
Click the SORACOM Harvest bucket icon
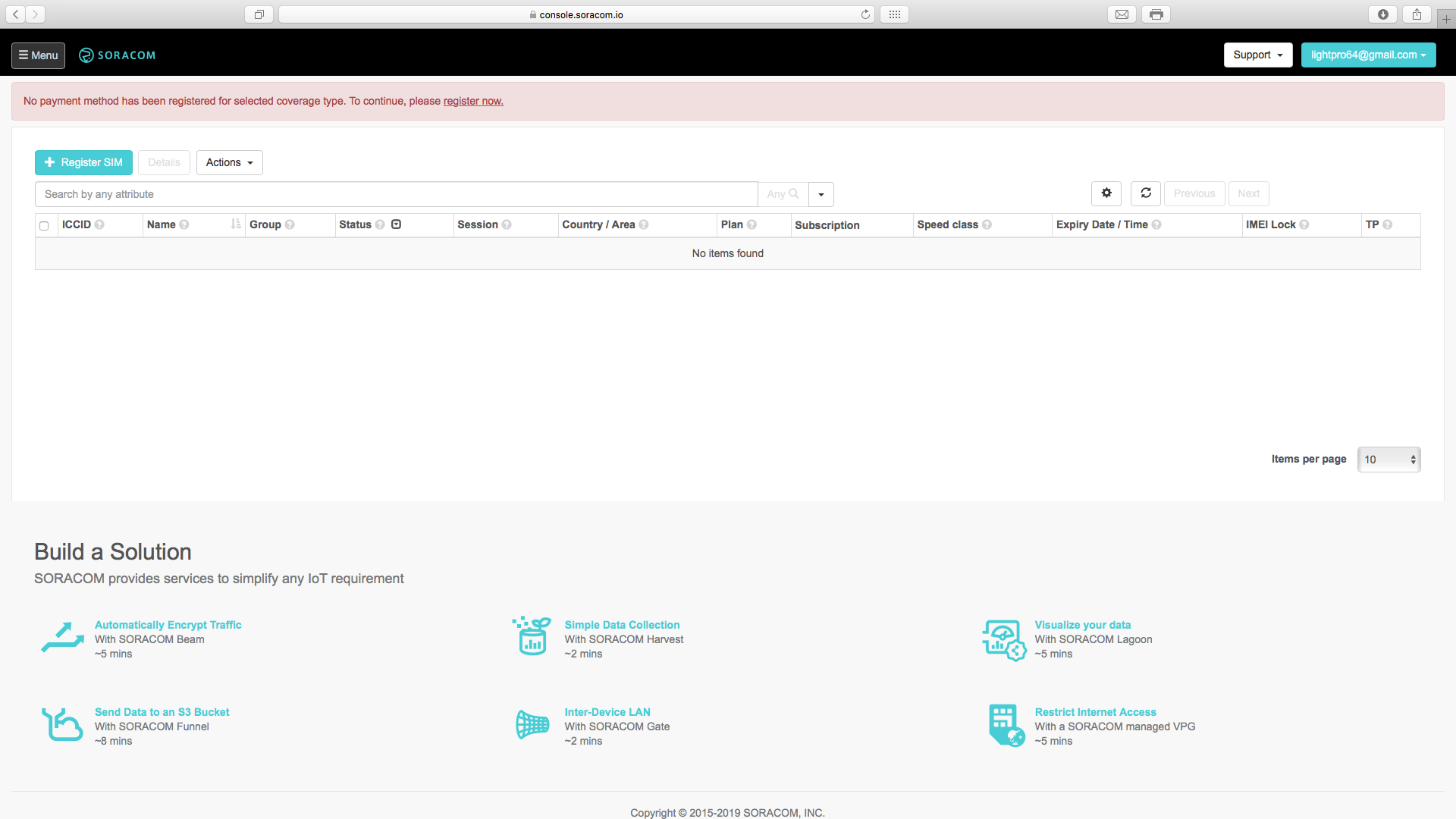[x=532, y=636]
